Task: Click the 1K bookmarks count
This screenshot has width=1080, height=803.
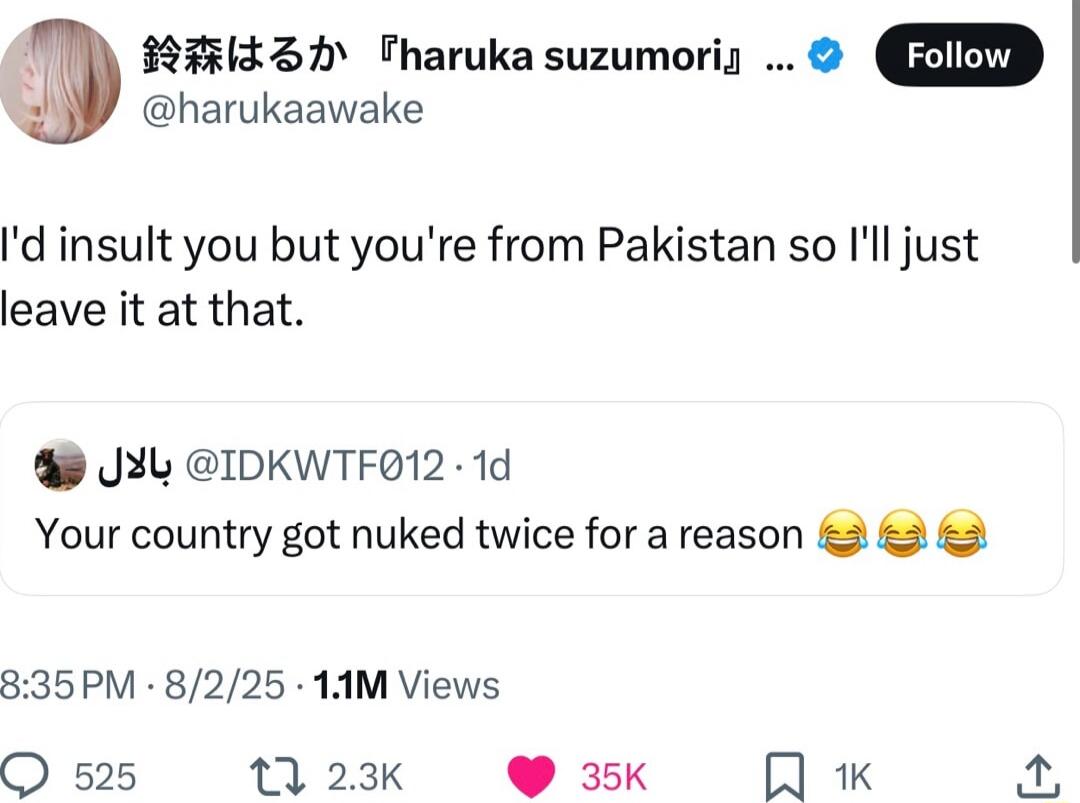Action: pyautogui.click(x=853, y=777)
